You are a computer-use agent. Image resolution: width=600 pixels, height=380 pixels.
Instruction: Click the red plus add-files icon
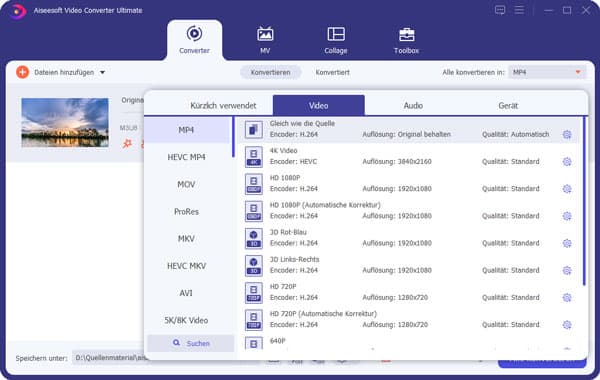23,72
